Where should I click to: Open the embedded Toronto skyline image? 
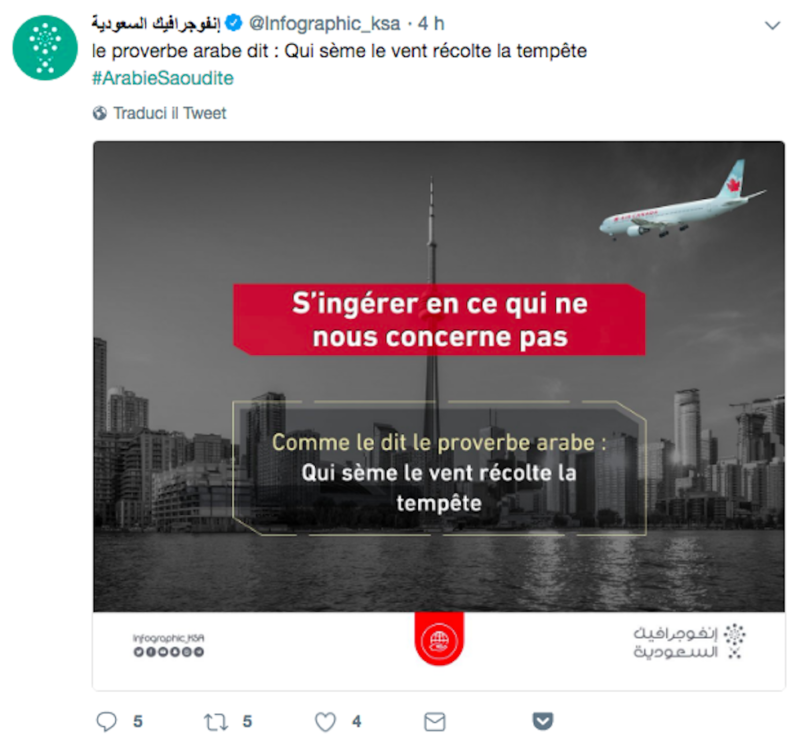[439, 377]
